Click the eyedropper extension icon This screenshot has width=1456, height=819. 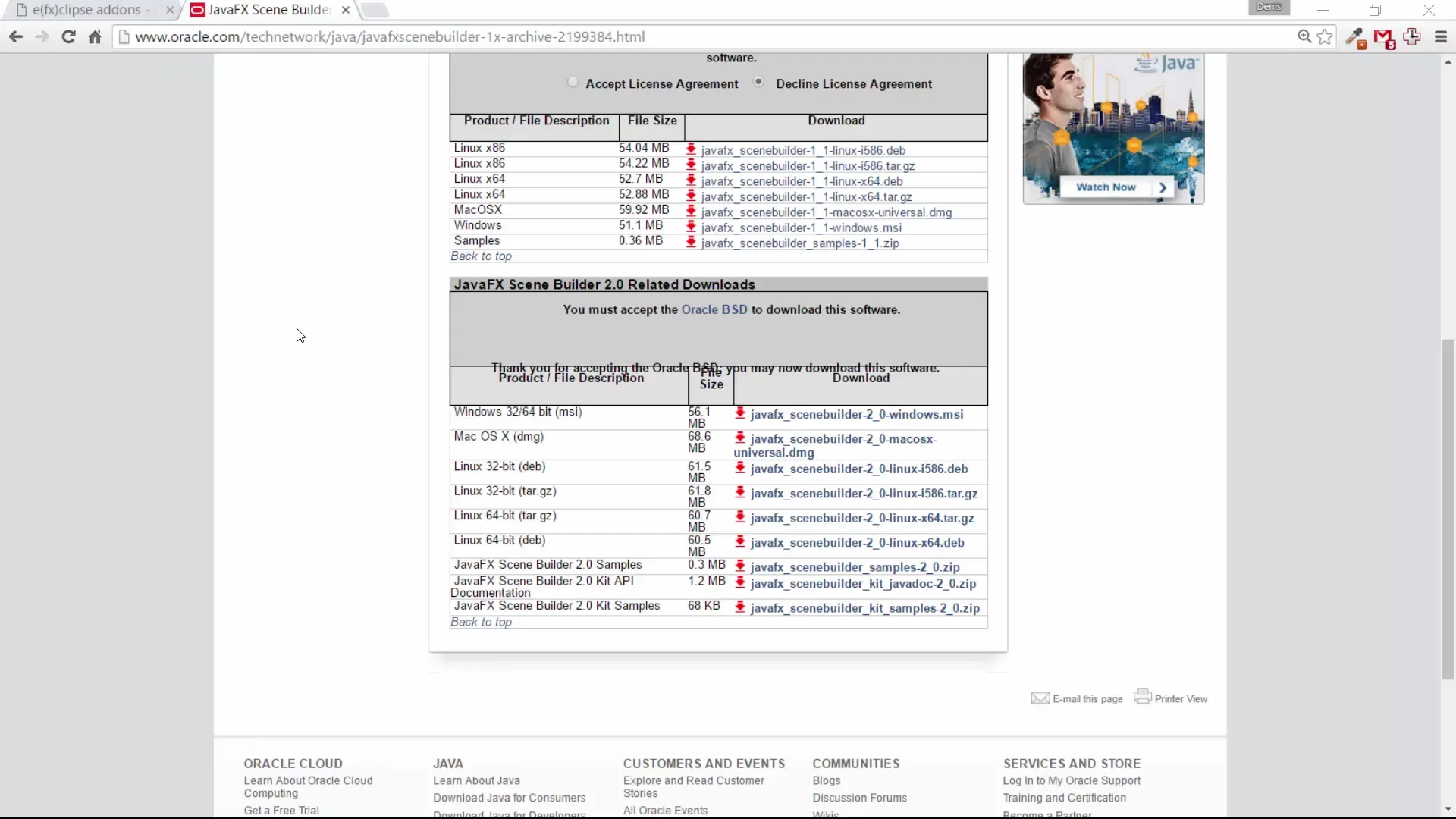coord(1355,38)
